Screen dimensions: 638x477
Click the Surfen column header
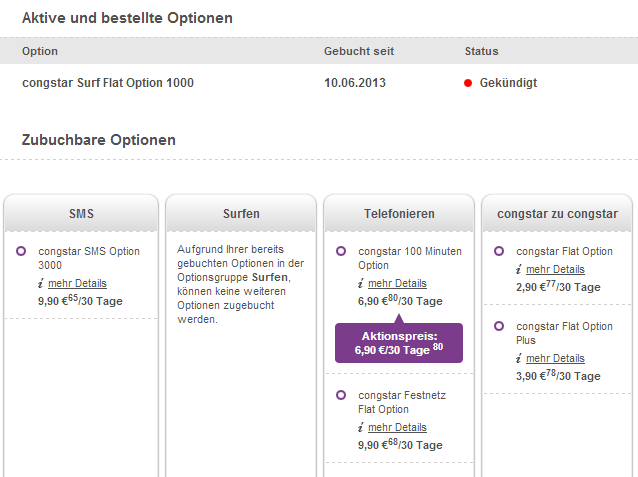[x=241, y=214]
